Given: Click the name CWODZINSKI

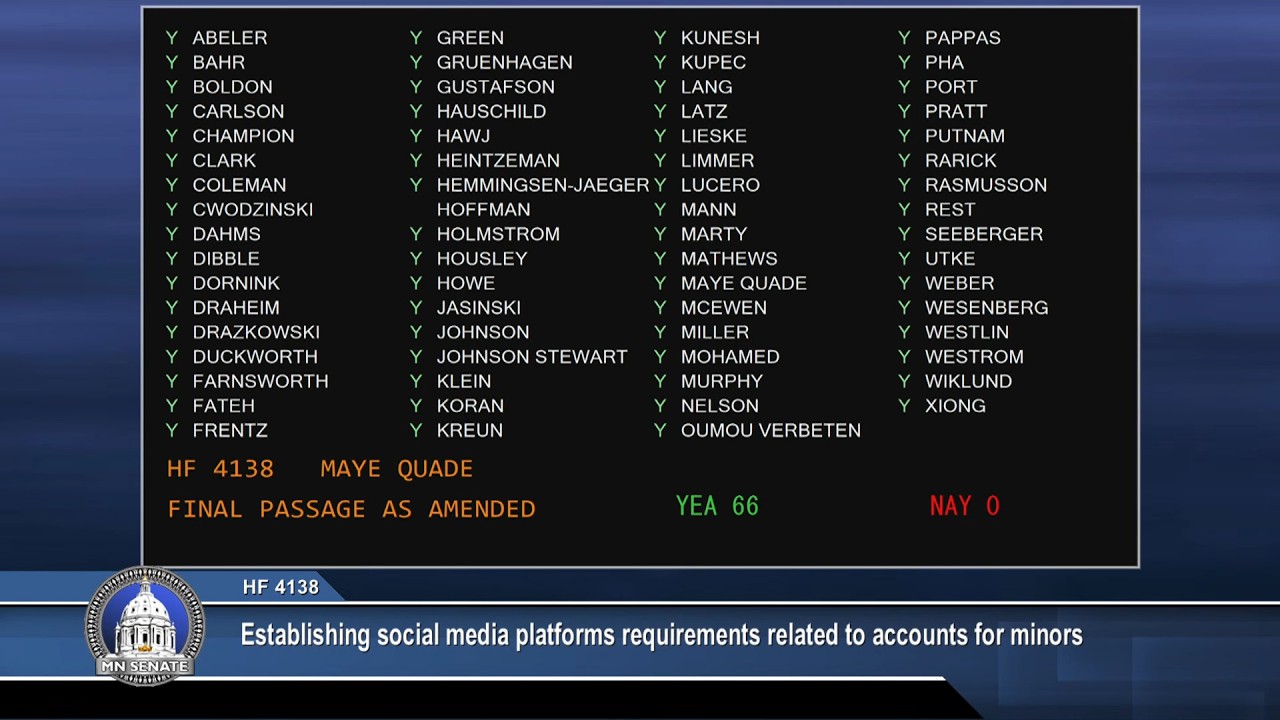Looking at the screenshot, I should pyautogui.click(x=253, y=209).
